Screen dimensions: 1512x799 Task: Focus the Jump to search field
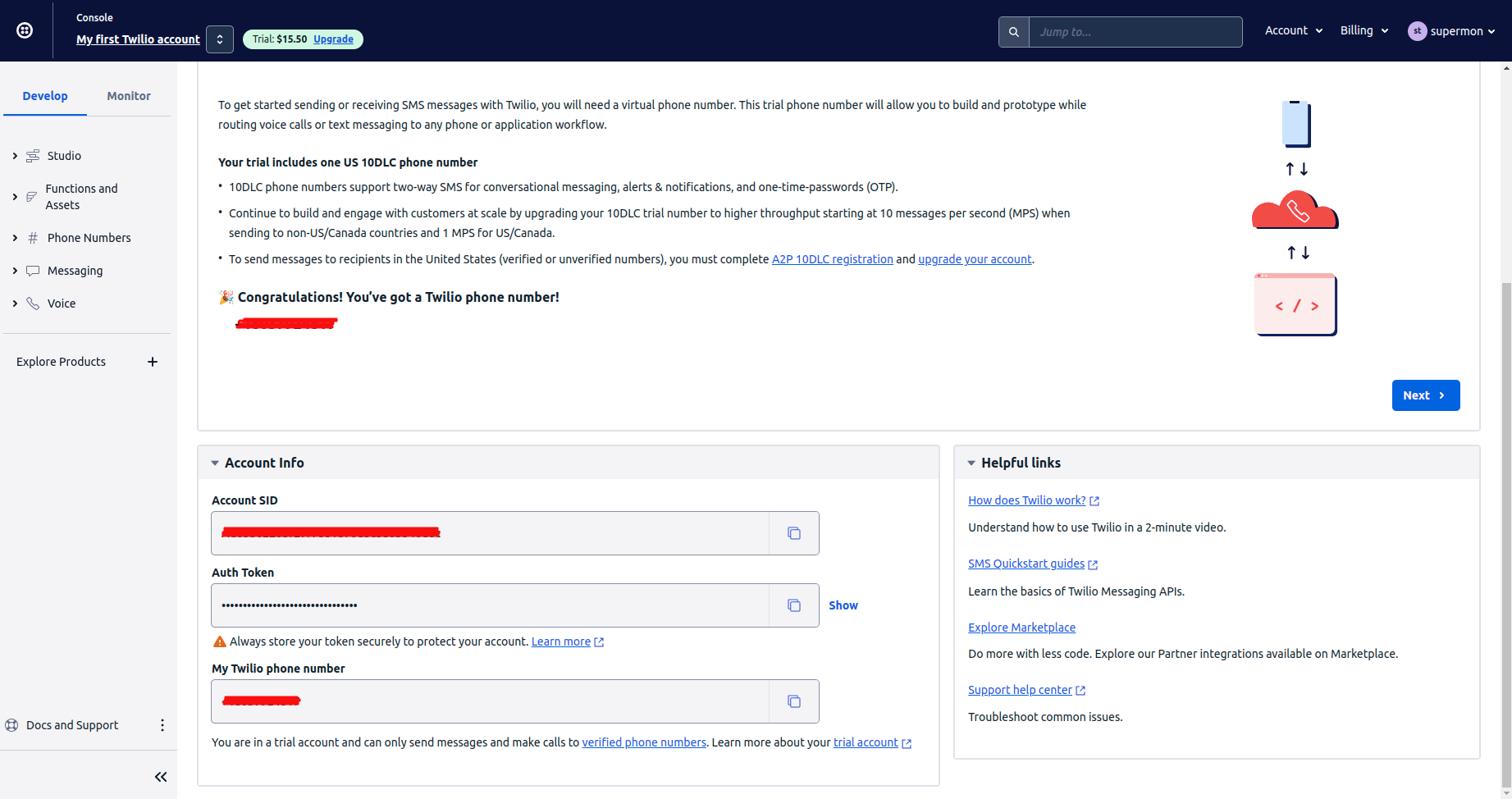coord(1135,32)
